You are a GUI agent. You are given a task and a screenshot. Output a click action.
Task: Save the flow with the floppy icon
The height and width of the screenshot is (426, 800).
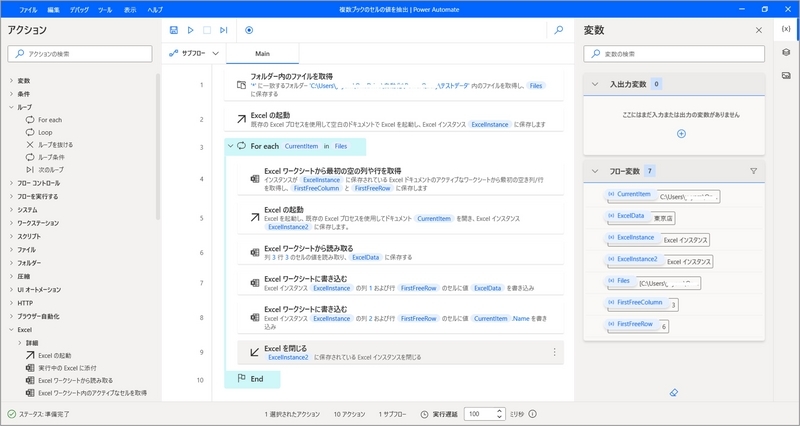pyautogui.click(x=173, y=30)
